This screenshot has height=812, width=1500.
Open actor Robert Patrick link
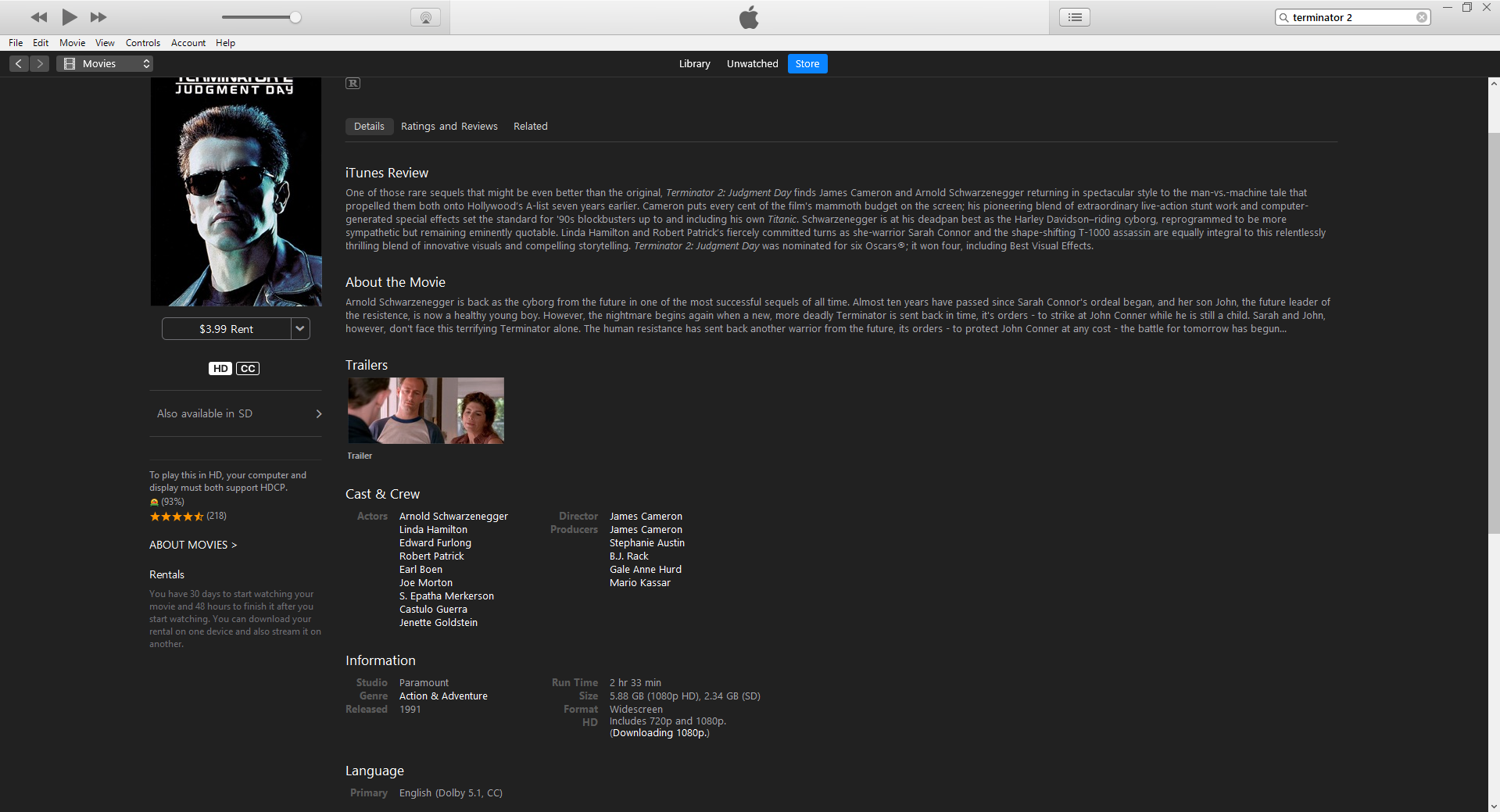431,556
